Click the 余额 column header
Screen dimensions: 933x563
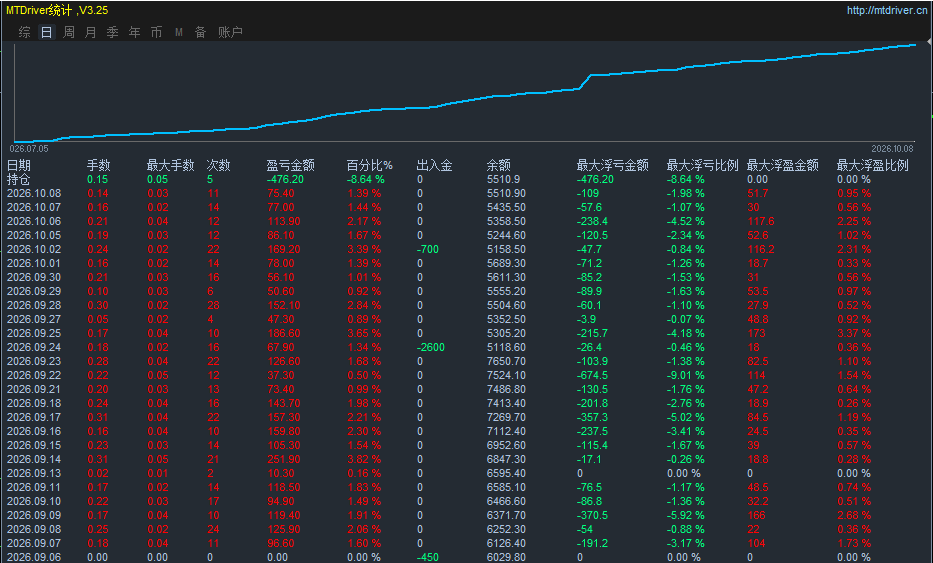pos(499,165)
